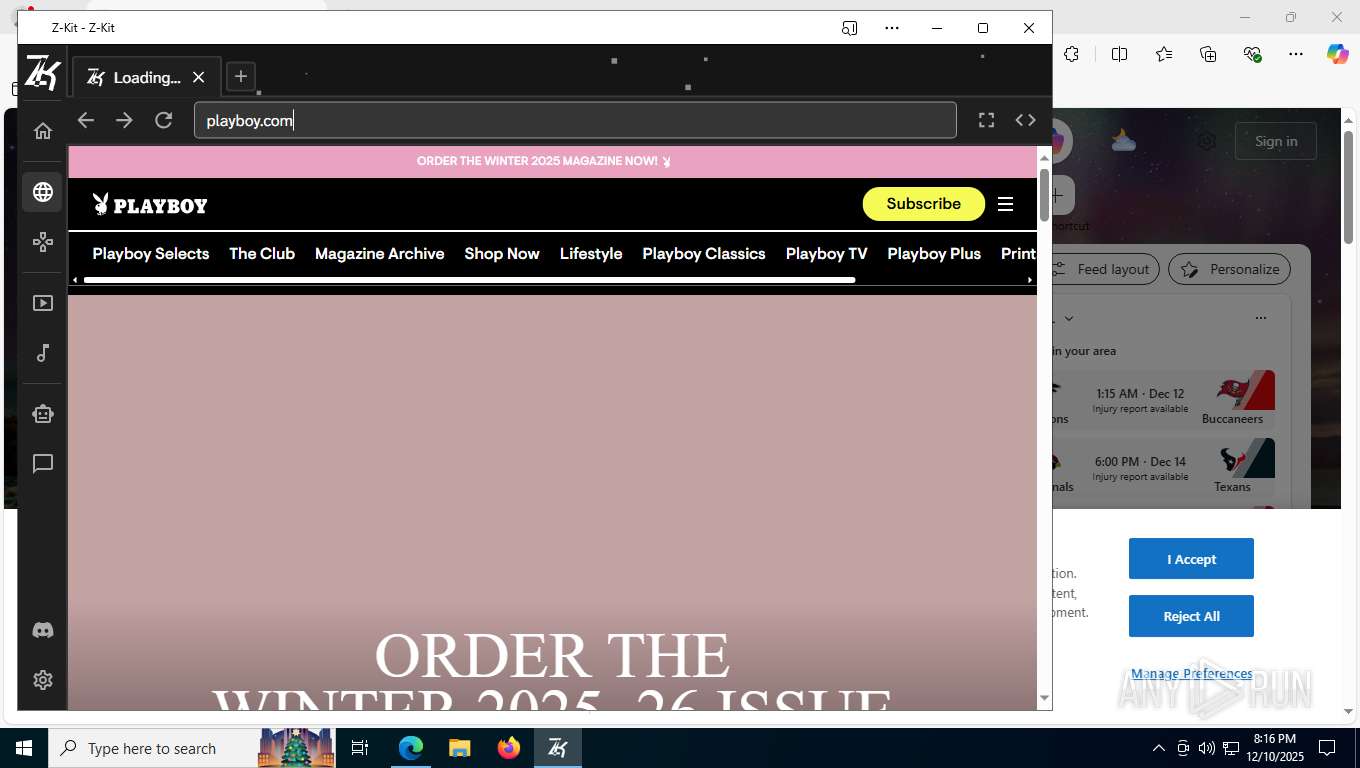1360x768 pixels.
Task: Open the hamburger menu on Playboy page
Action: pyautogui.click(x=1006, y=204)
